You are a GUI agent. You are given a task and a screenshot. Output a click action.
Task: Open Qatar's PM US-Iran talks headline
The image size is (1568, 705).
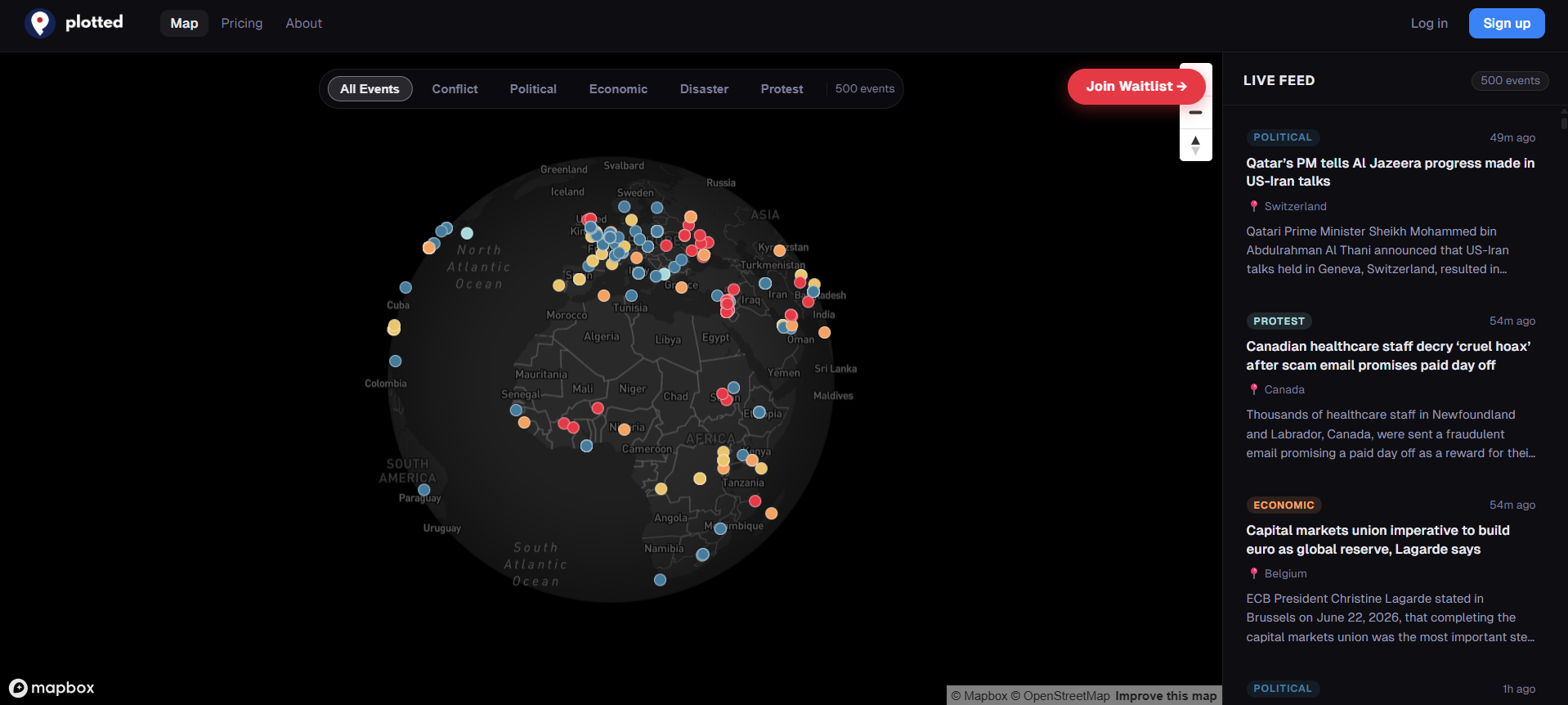click(x=1390, y=172)
